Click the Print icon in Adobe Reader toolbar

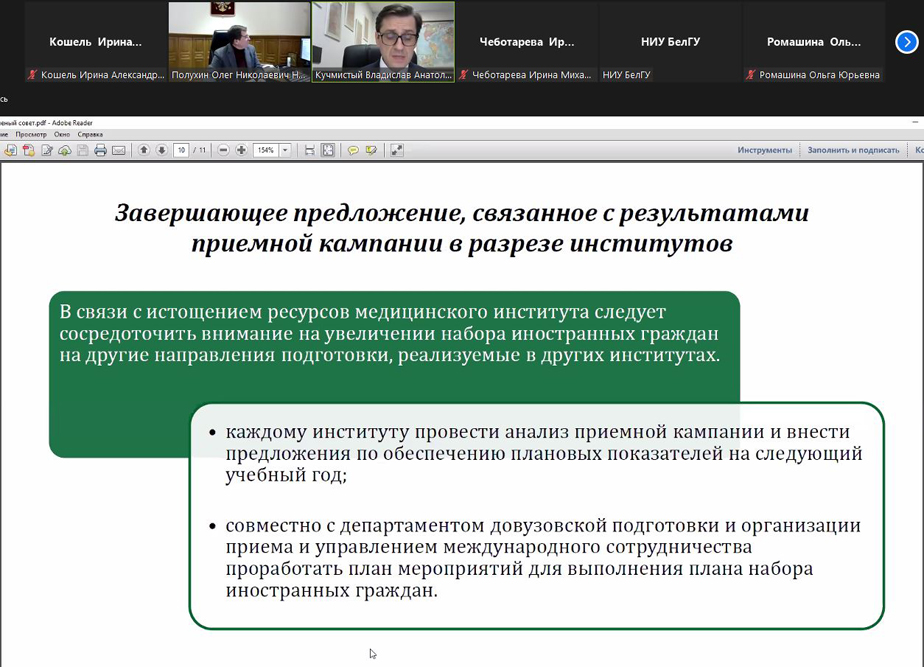click(x=100, y=150)
